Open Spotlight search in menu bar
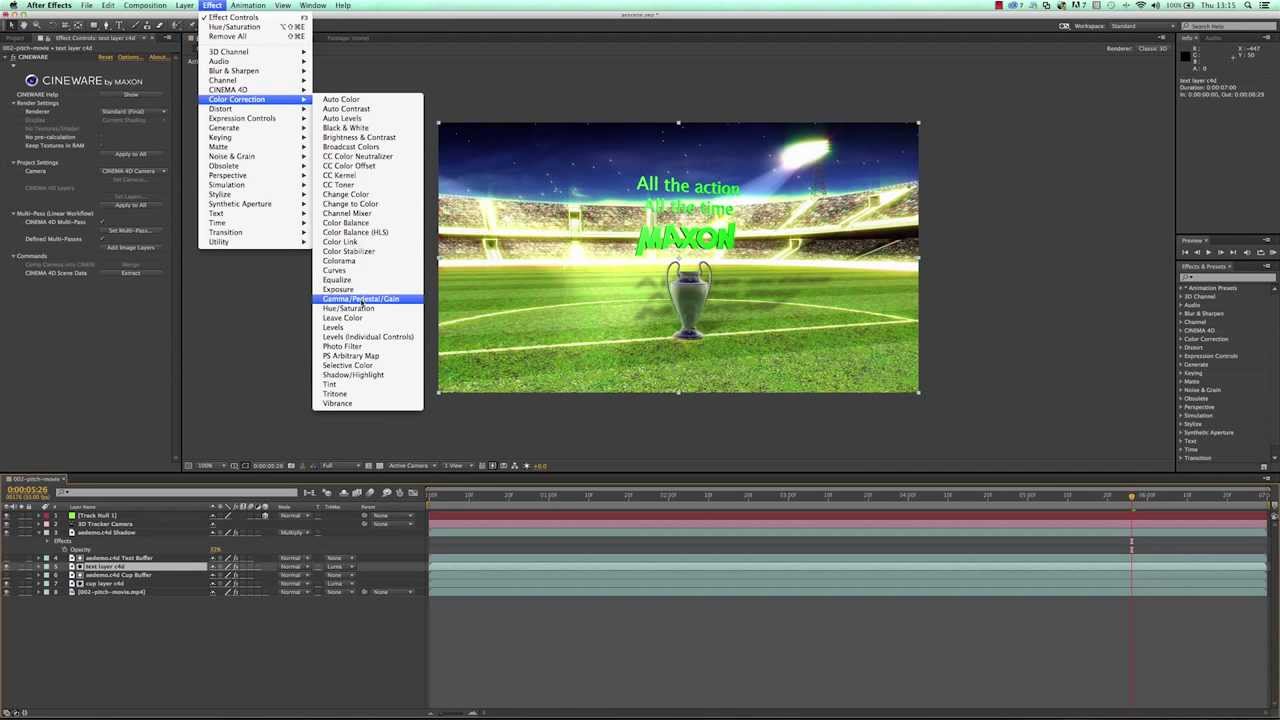This screenshot has width=1280, height=720. (x=1248, y=5)
